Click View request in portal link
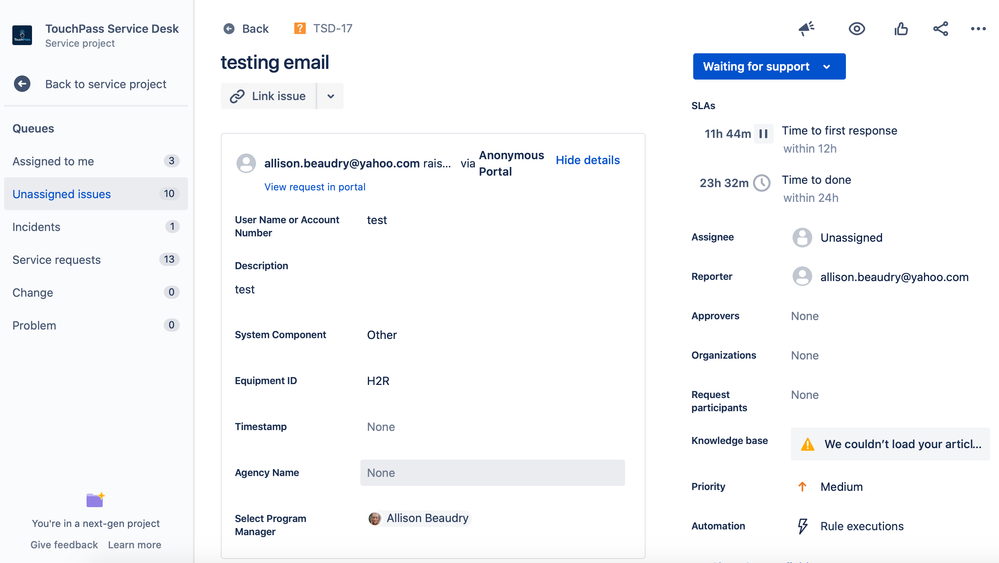Image resolution: width=999 pixels, height=563 pixels. click(x=315, y=187)
